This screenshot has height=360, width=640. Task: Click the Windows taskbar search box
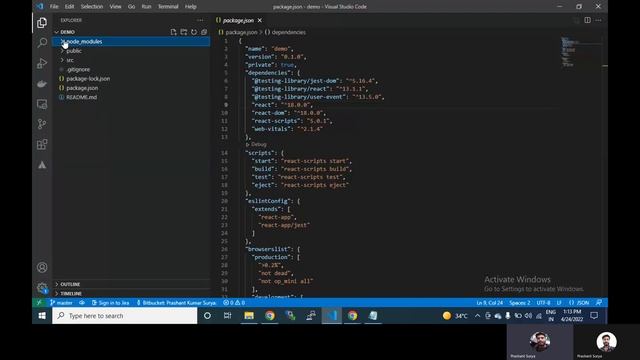(124, 316)
